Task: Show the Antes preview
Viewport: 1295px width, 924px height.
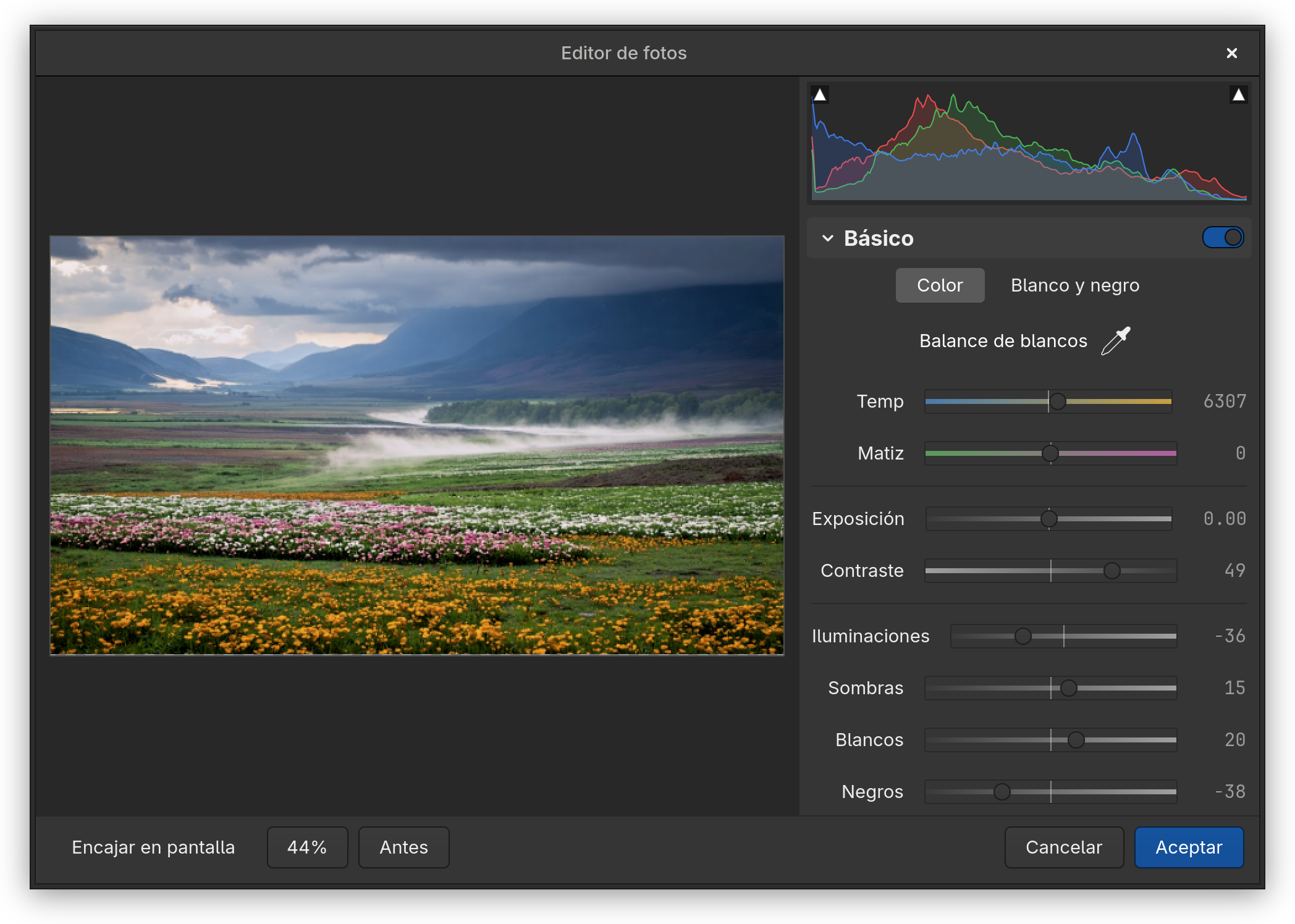Action: point(403,847)
